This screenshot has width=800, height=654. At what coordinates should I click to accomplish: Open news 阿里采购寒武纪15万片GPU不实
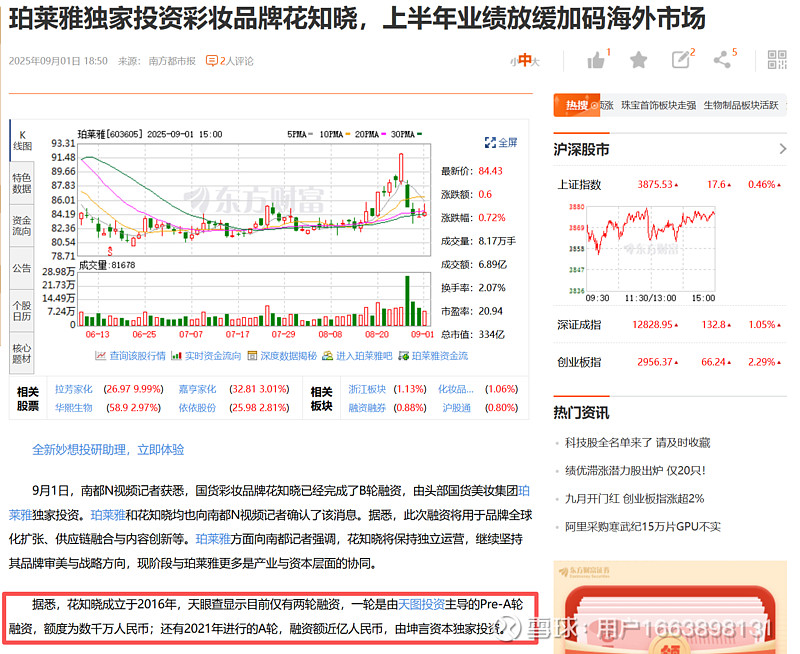pos(643,526)
